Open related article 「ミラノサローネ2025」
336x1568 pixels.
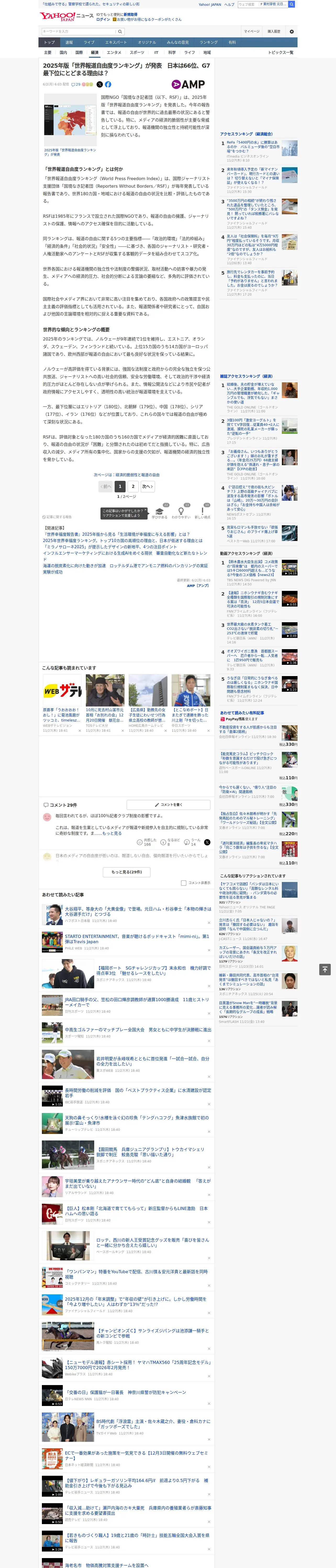[x=109, y=547]
